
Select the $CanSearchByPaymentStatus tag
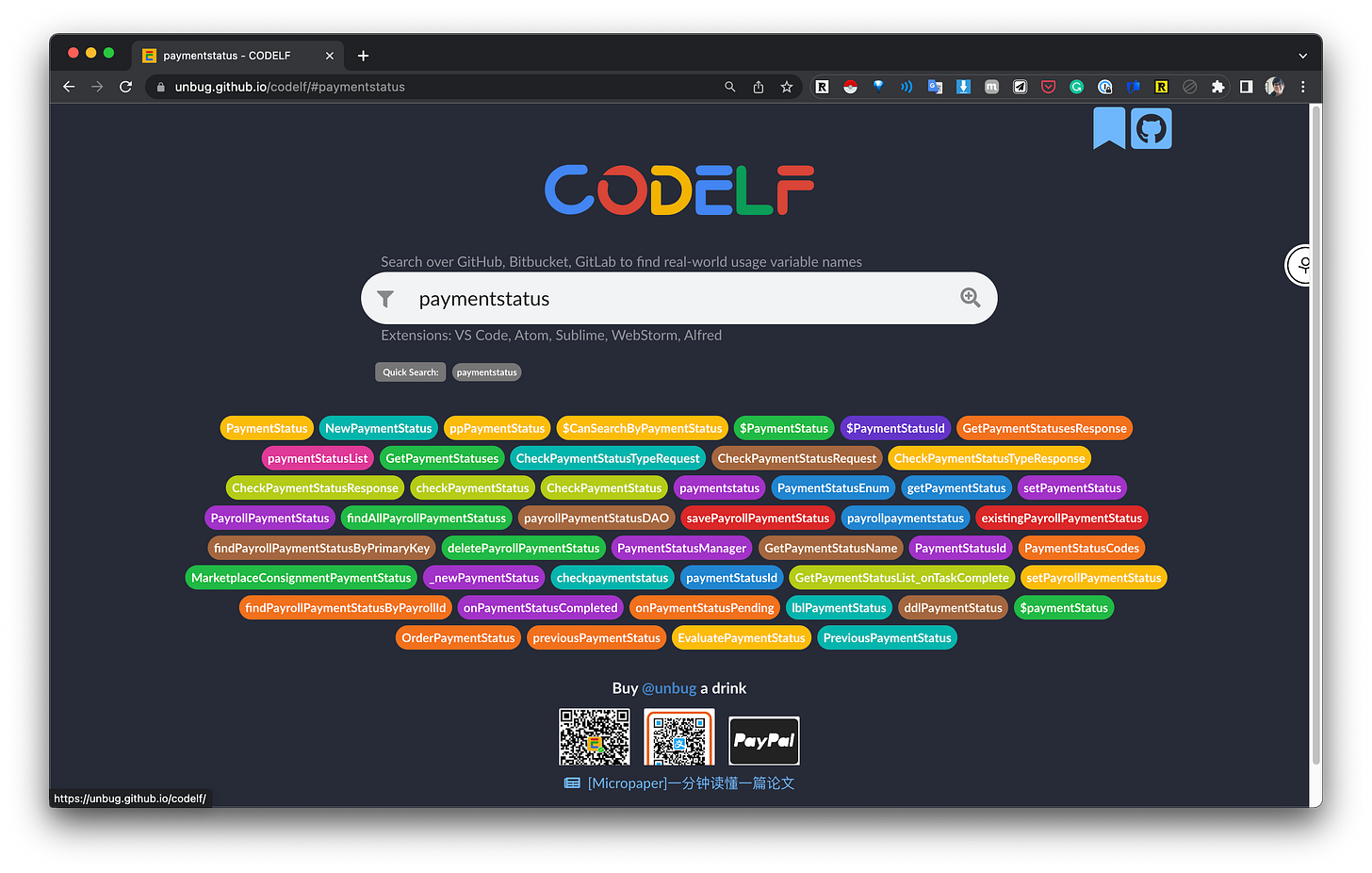(x=642, y=428)
